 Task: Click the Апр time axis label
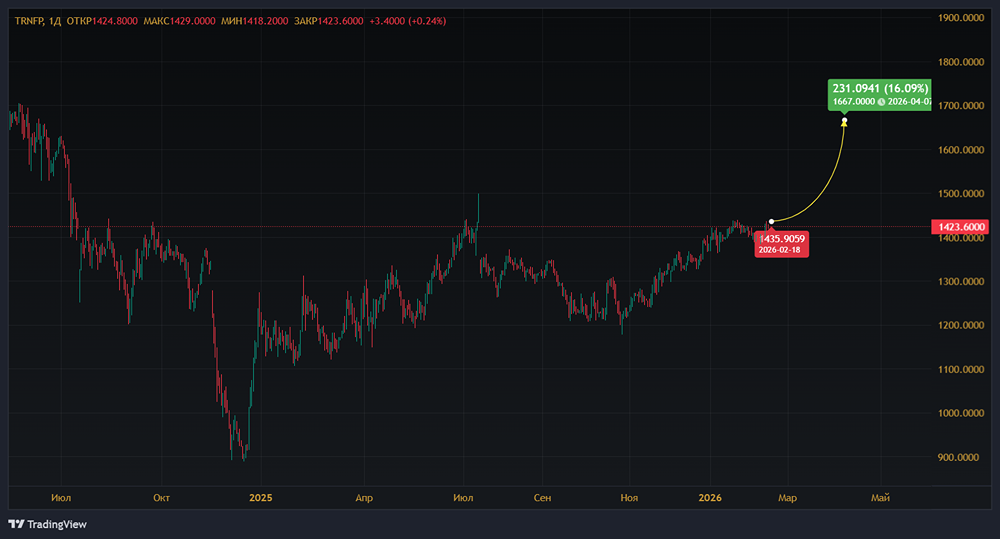[x=364, y=498]
